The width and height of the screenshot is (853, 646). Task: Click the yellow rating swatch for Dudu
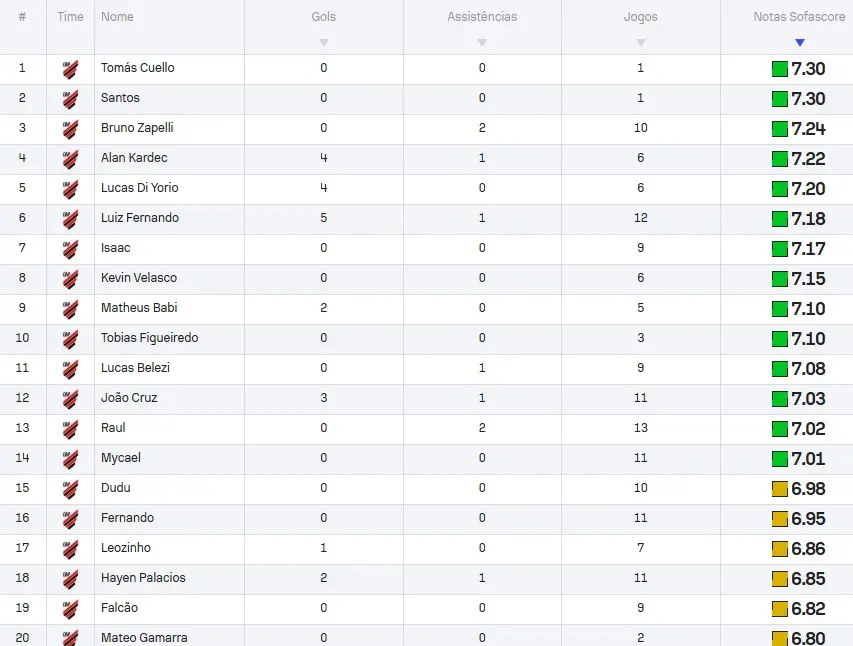[780, 489]
